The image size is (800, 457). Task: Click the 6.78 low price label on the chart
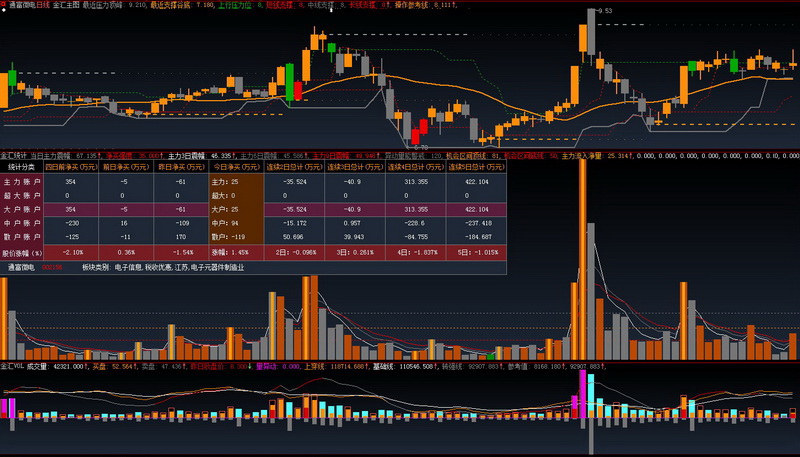[420, 147]
